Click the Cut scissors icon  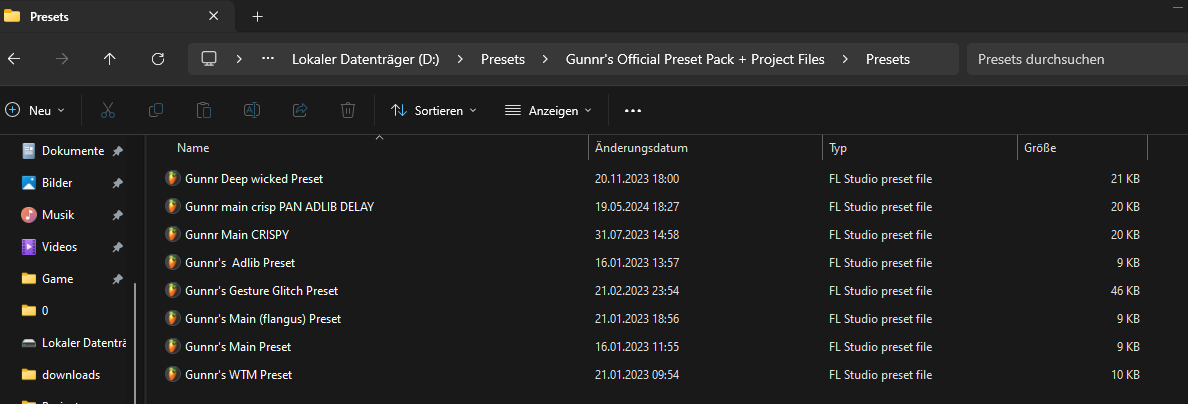pos(108,111)
